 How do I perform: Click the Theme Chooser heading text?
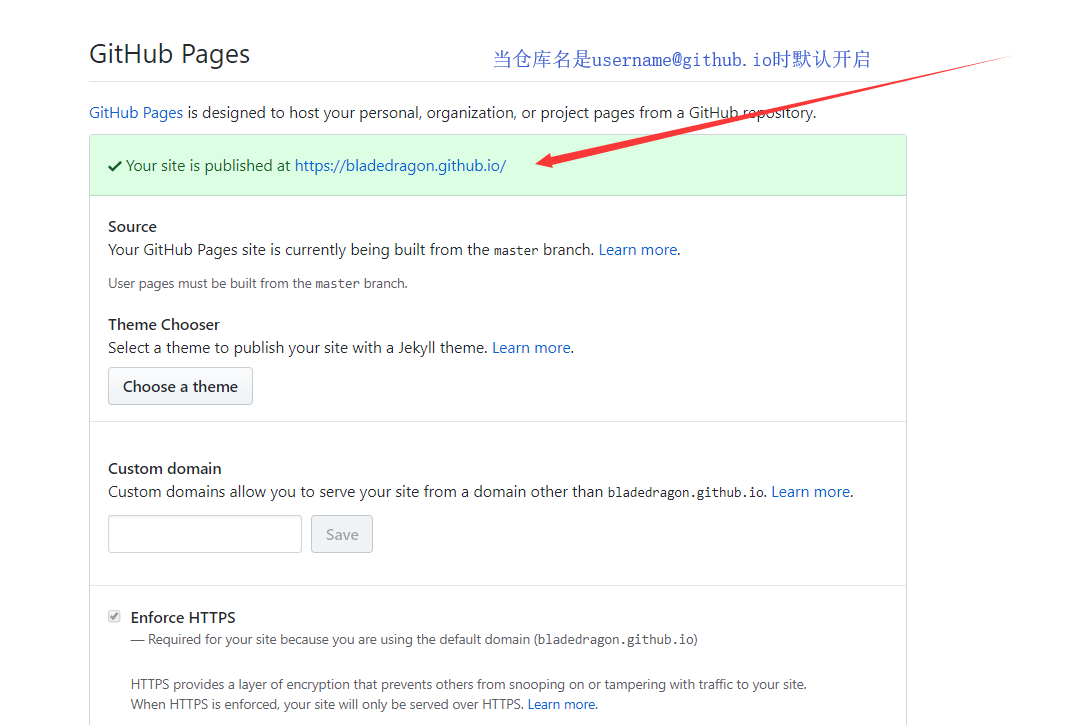pos(164,325)
